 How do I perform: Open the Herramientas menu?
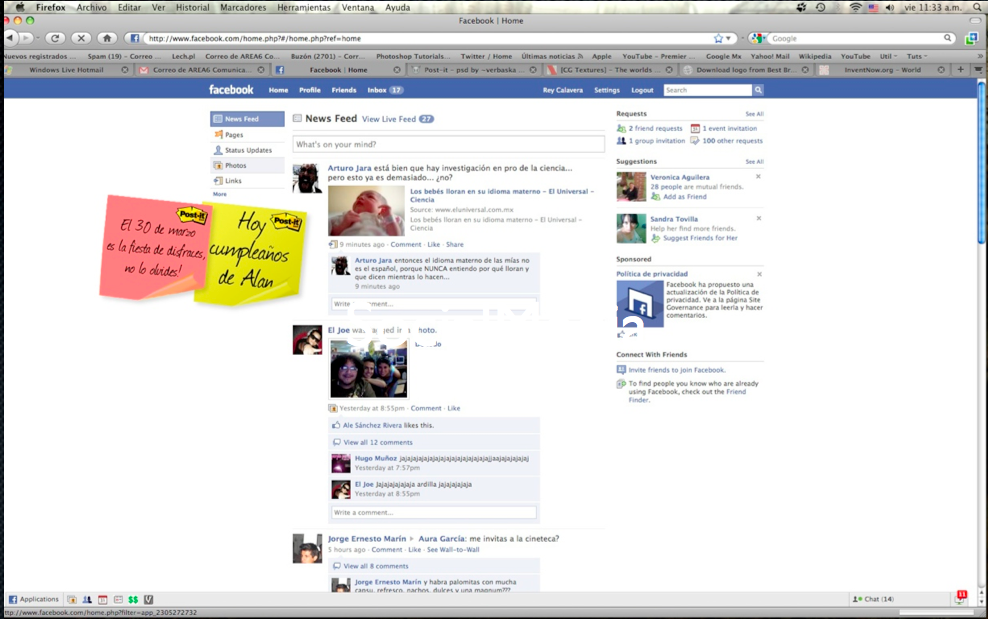pyautogui.click(x=304, y=8)
